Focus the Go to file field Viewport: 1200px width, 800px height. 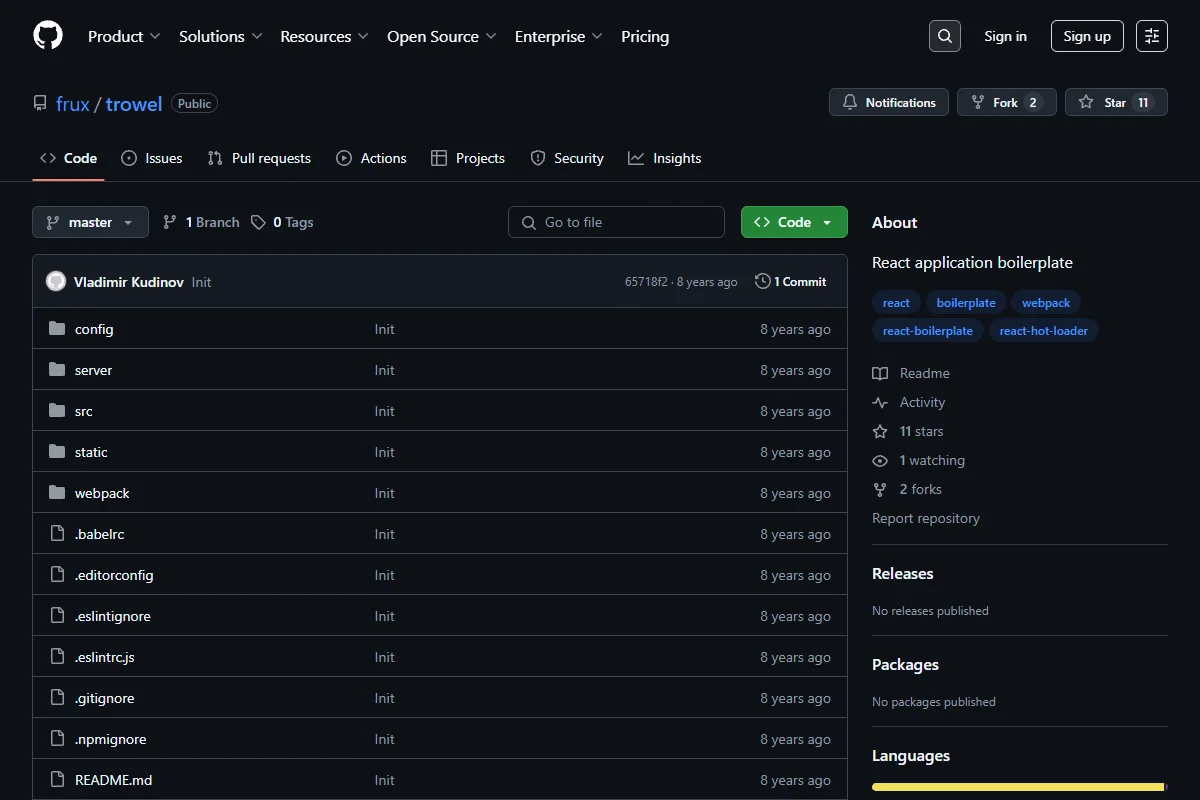[616, 222]
